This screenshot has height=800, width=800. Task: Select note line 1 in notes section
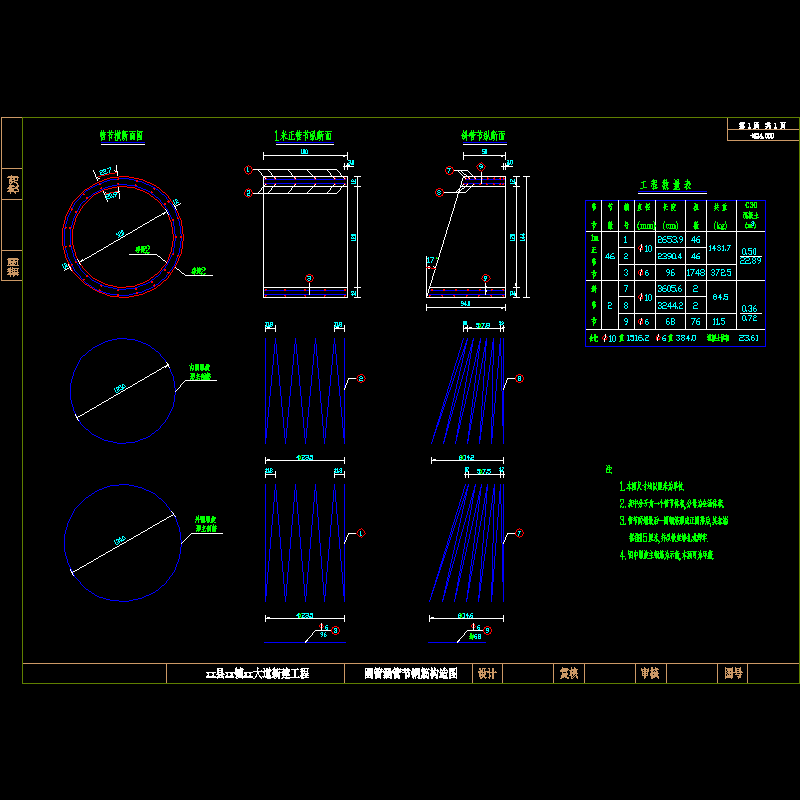652,486
